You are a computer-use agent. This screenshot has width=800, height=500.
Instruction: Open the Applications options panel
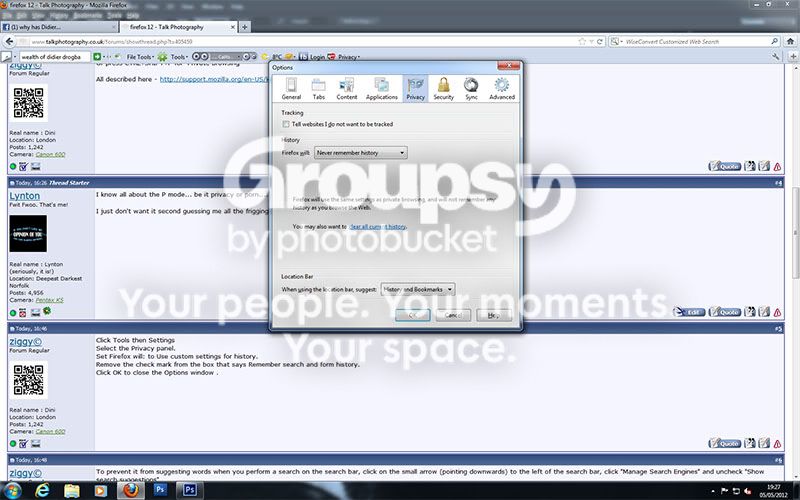[x=381, y=88]
